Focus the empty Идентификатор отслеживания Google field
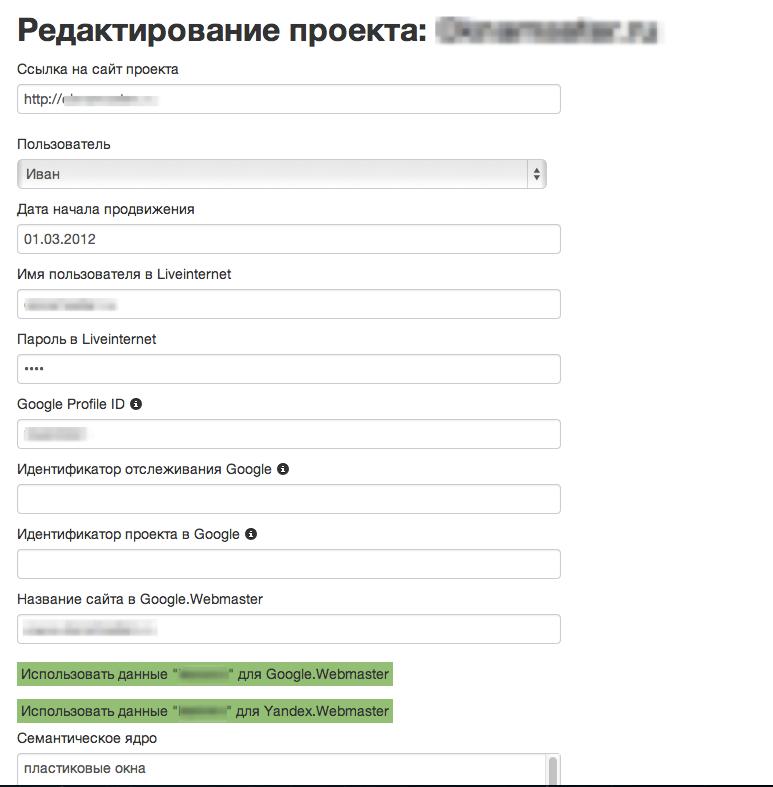The width and height of the screenshot is (773, 787). pos(289,499)
